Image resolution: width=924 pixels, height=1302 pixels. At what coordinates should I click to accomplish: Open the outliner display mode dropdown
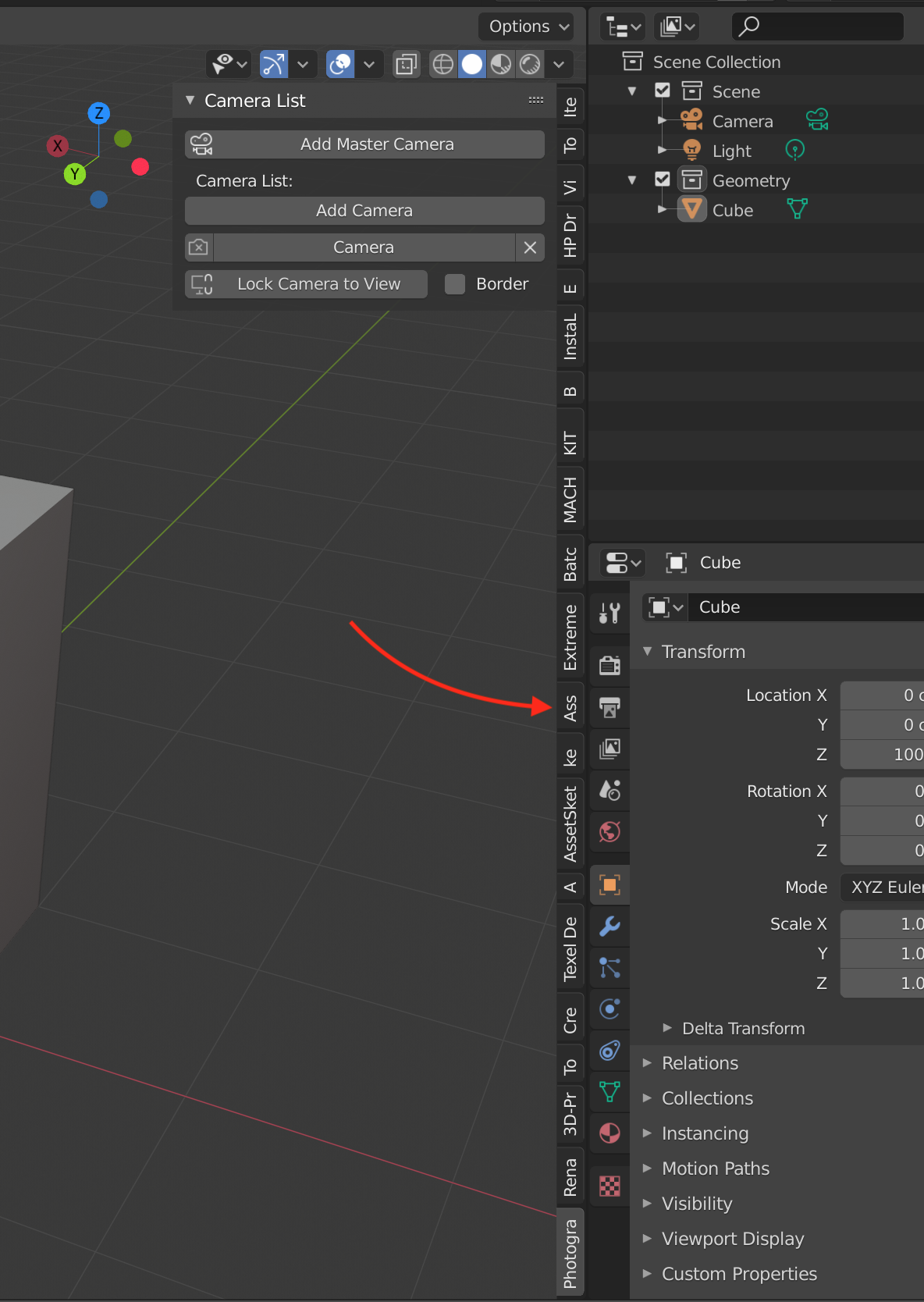[x=677, y=27]
